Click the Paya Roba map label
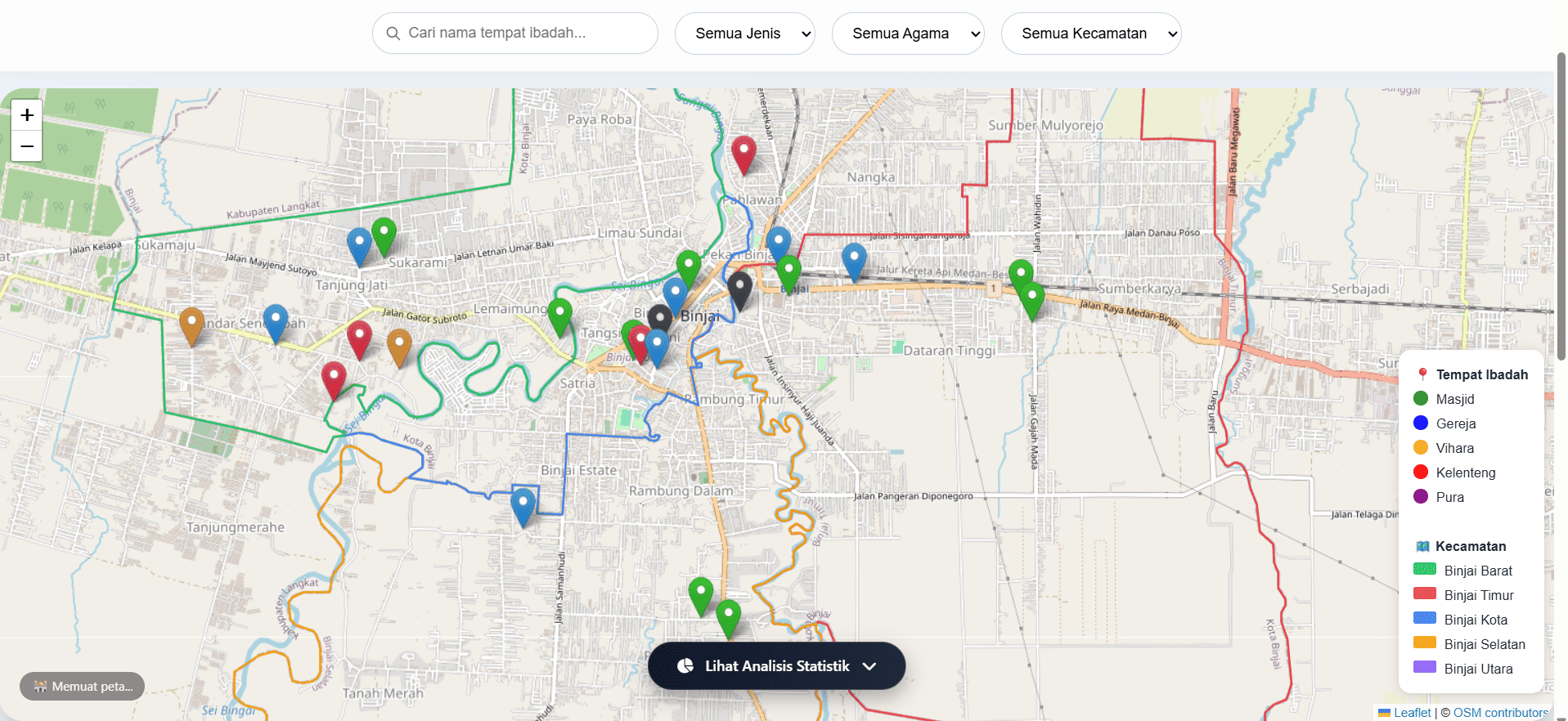1568x721 pixels. coord(600,119)
